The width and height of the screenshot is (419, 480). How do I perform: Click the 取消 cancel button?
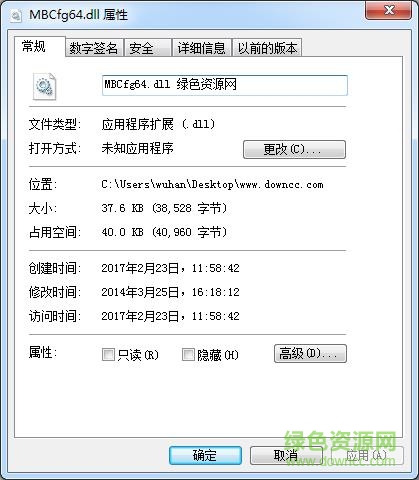coord(286,455)
